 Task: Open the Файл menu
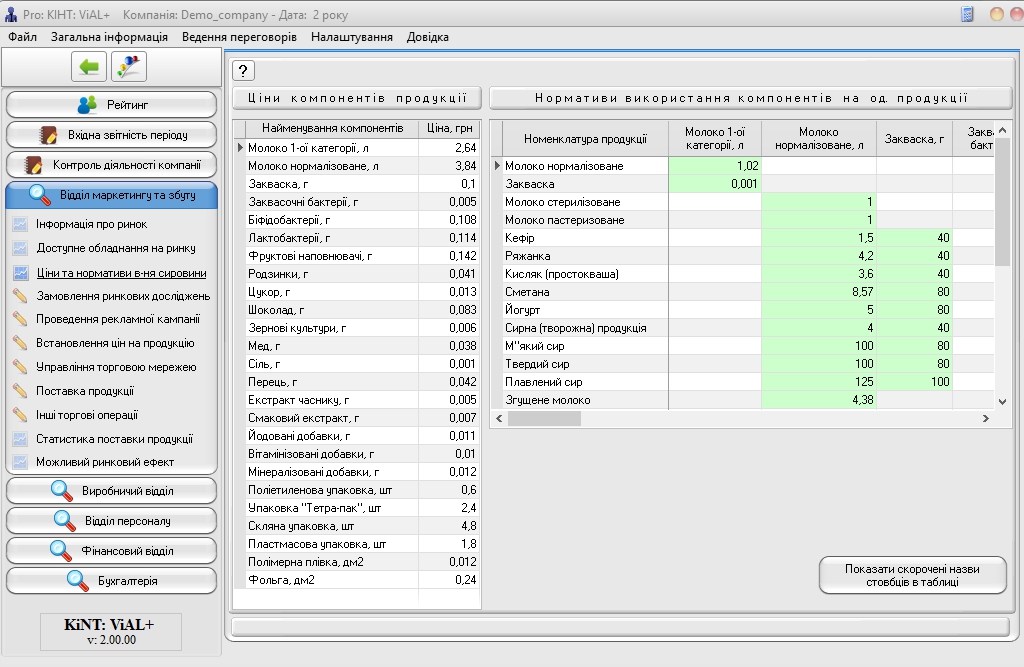click(x=22, y=37)
